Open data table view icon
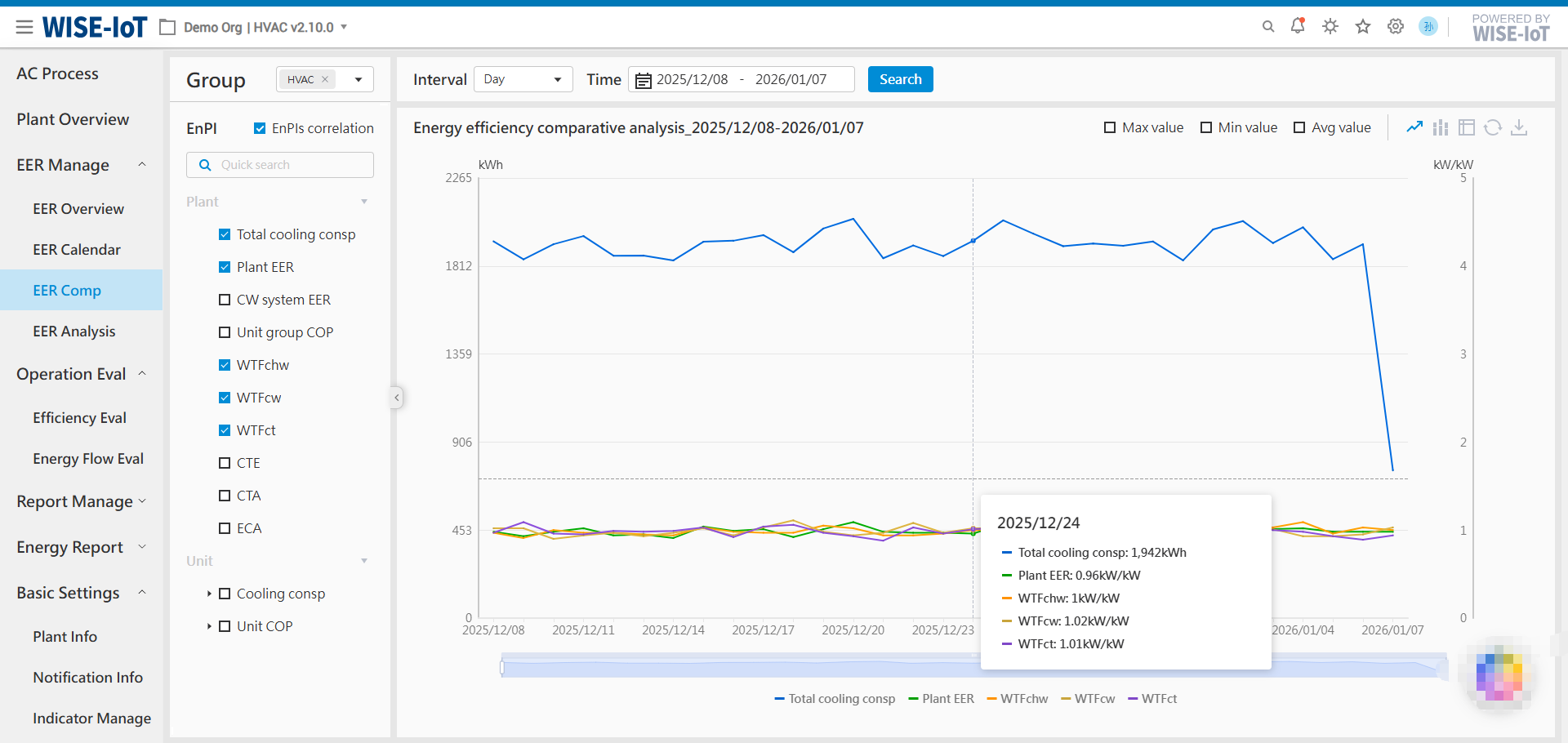The height and width of the screenshot is (743, 1568). pos(1467,127)
